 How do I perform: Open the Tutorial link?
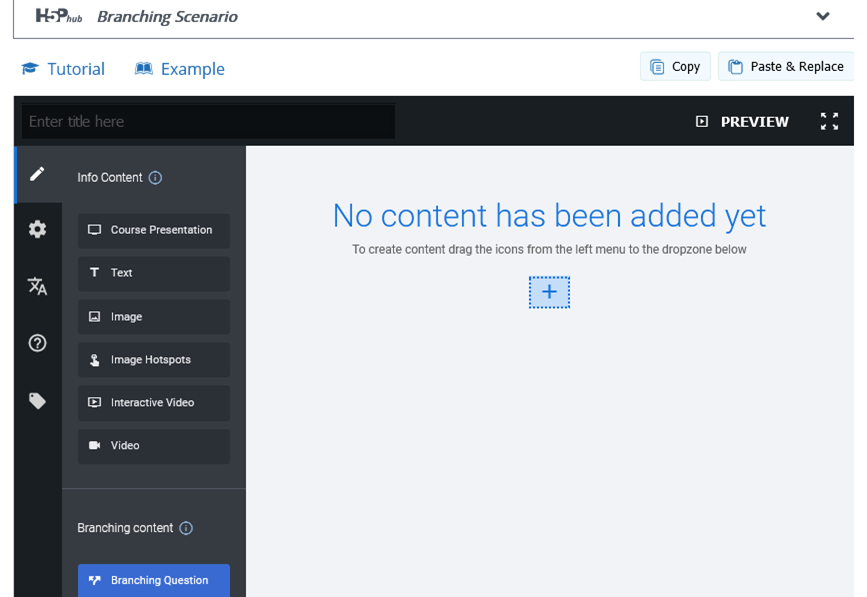click(x=64, y=69)
